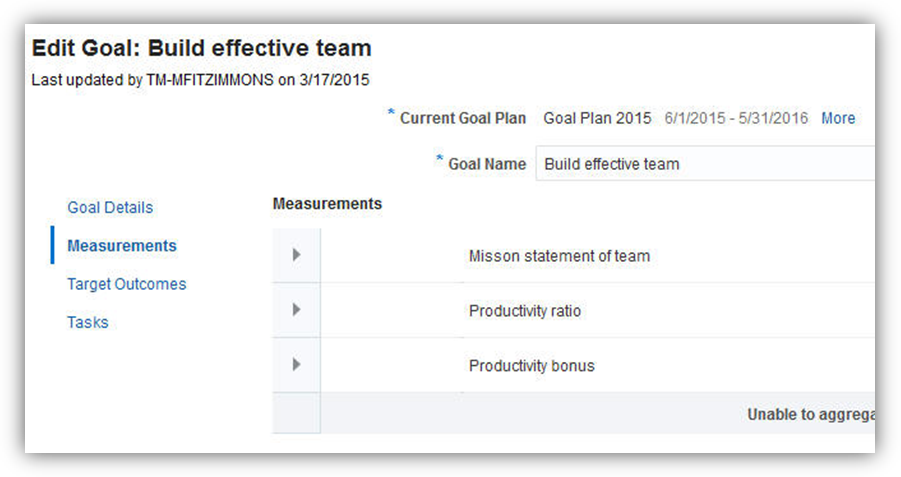
Task: Select Misson statement of team measurement name
Action: pos(559,256)
